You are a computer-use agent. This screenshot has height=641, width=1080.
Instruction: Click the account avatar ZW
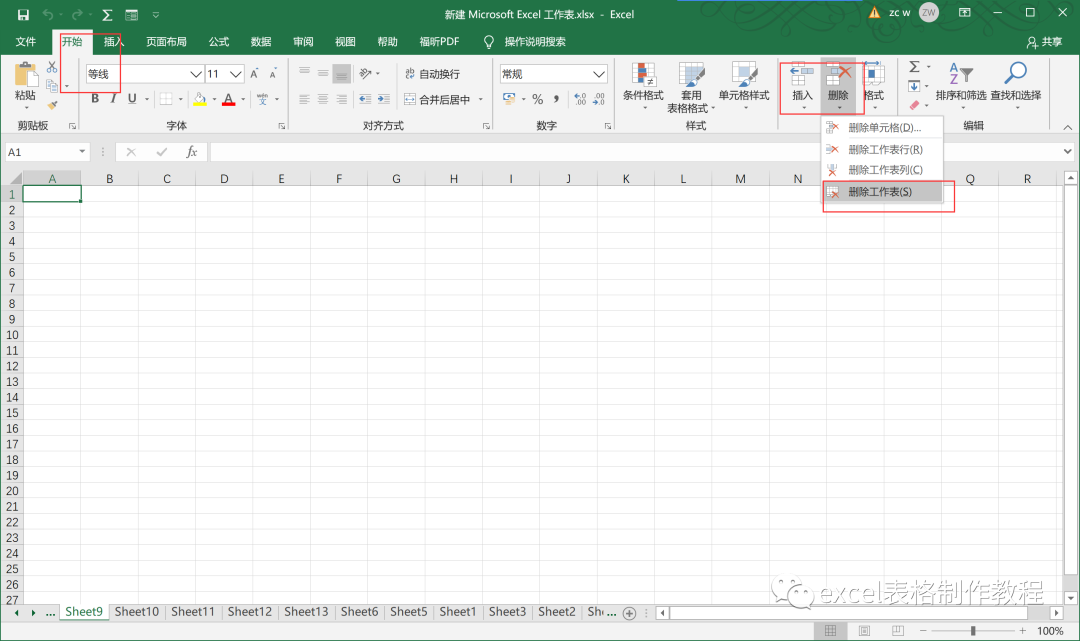[x=928, y=12]
